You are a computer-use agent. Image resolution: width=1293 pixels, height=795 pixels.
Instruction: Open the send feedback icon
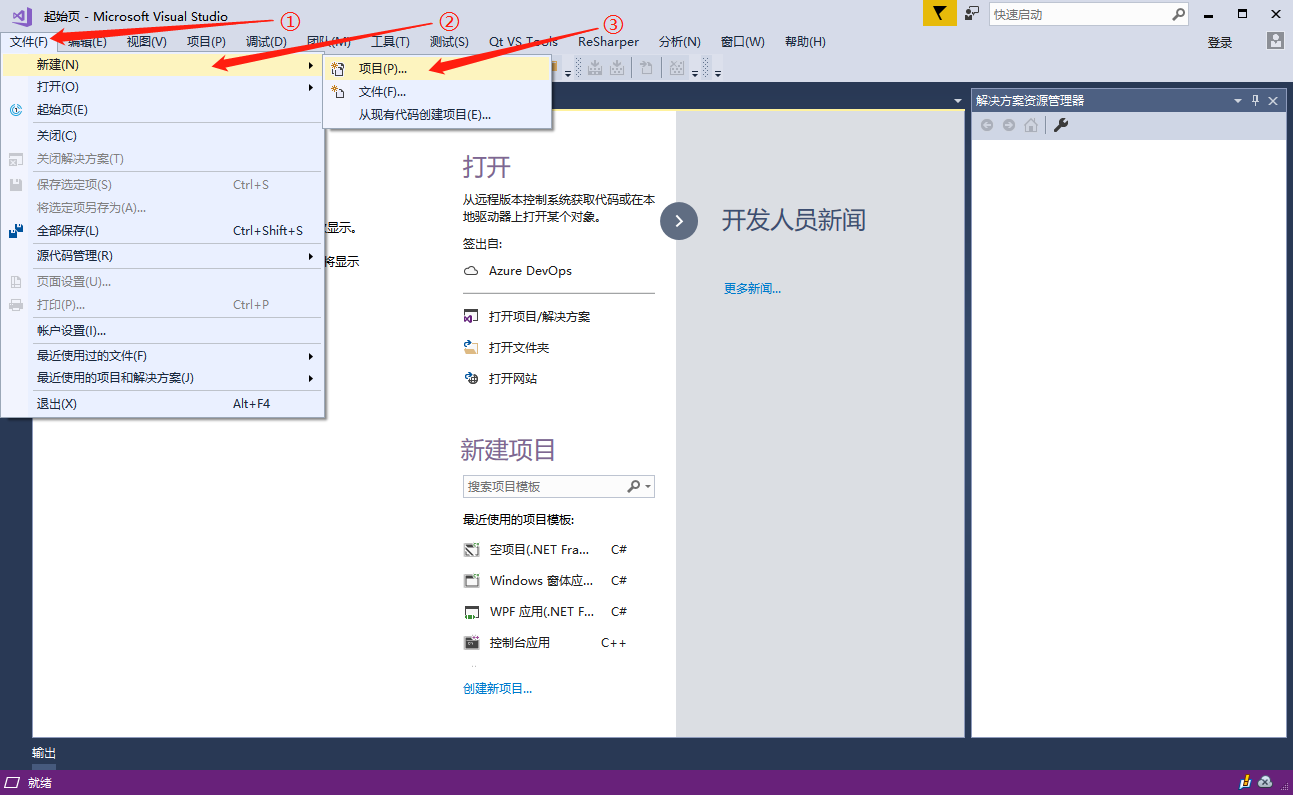pos(972,13)
